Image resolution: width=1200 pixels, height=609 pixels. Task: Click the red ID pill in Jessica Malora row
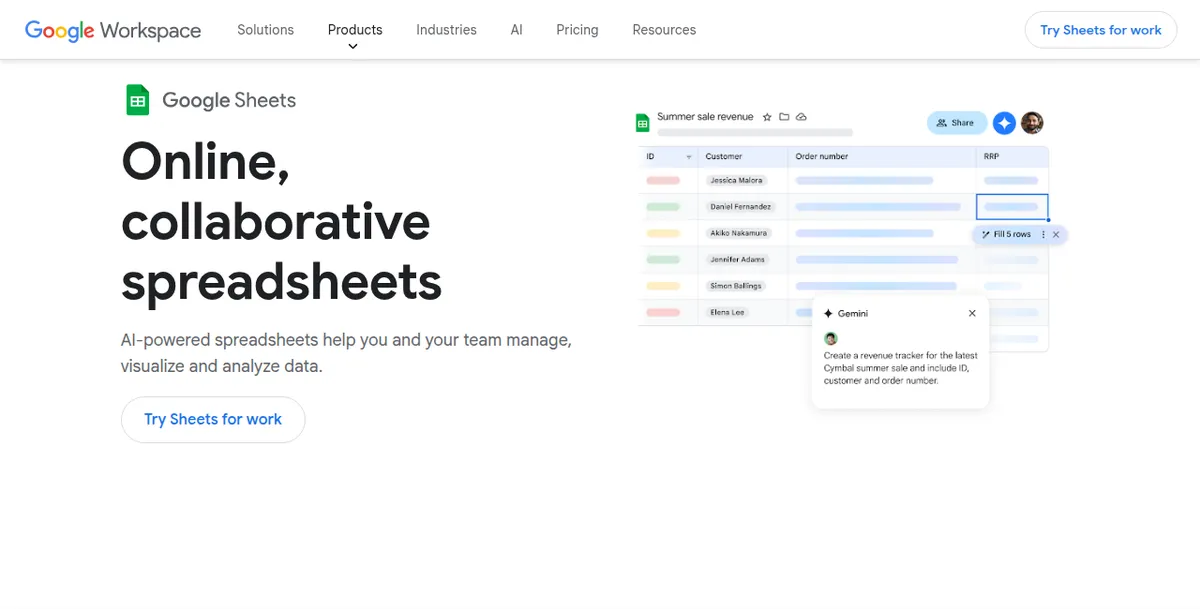663,181
